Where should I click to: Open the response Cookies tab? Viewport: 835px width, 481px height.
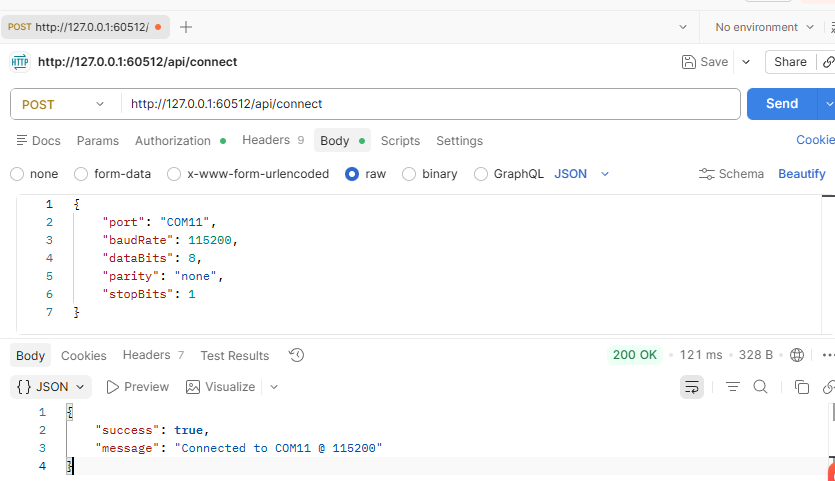pos(84,355)
